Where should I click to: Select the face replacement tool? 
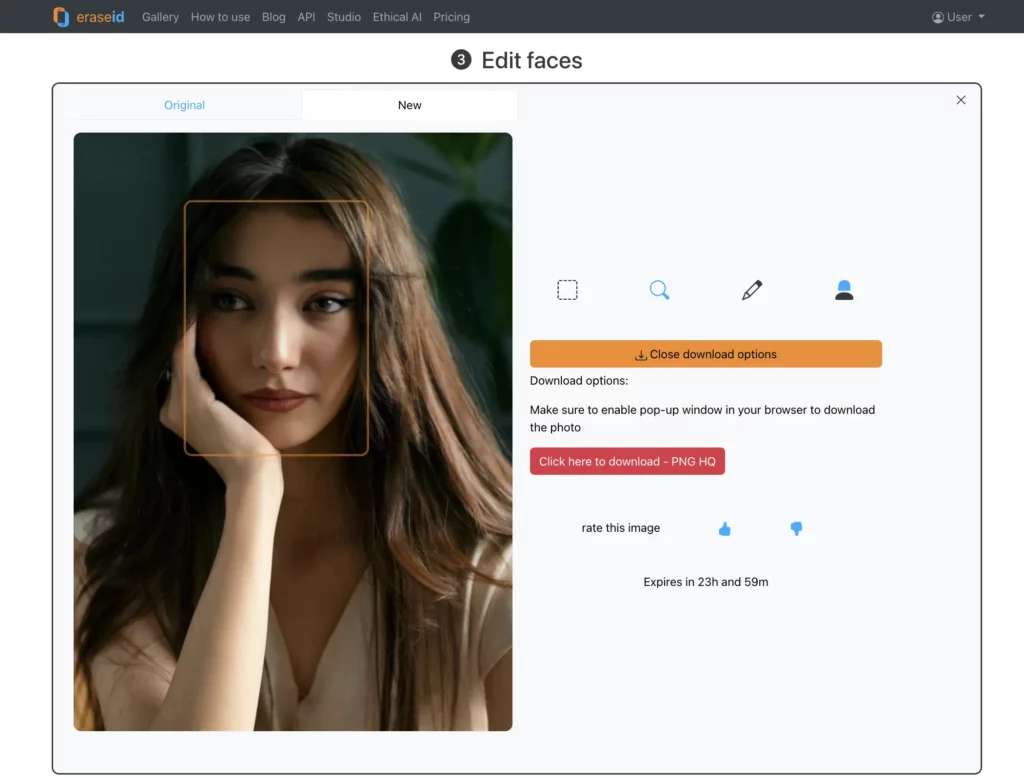[843, 289]
